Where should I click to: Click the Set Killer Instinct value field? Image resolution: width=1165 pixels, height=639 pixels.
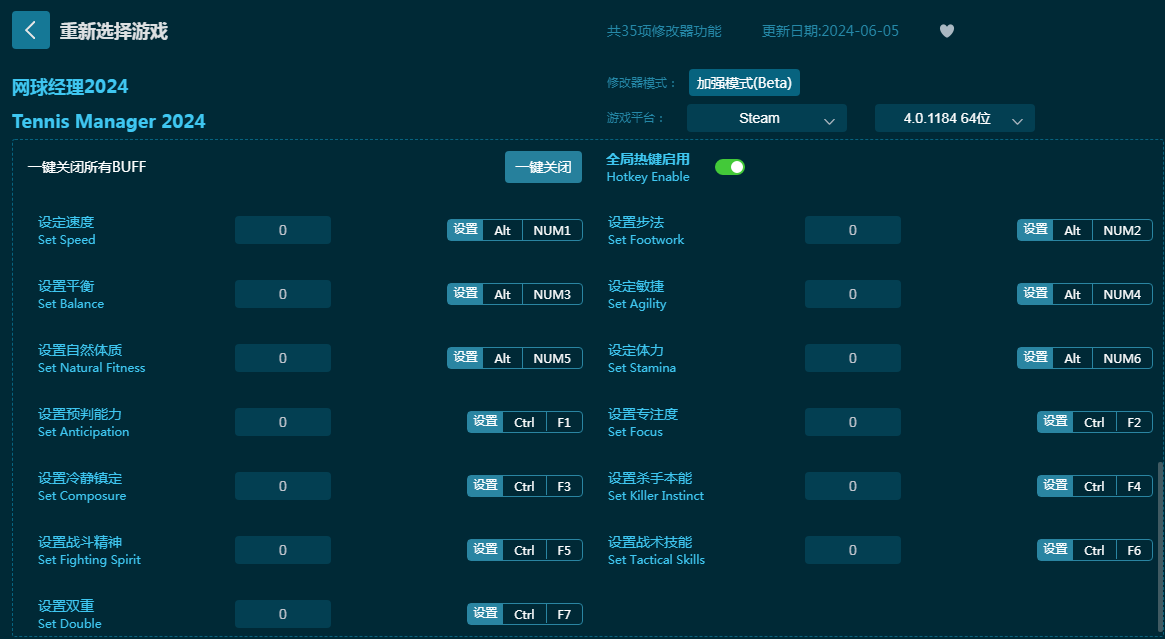[x=853, y=486]
